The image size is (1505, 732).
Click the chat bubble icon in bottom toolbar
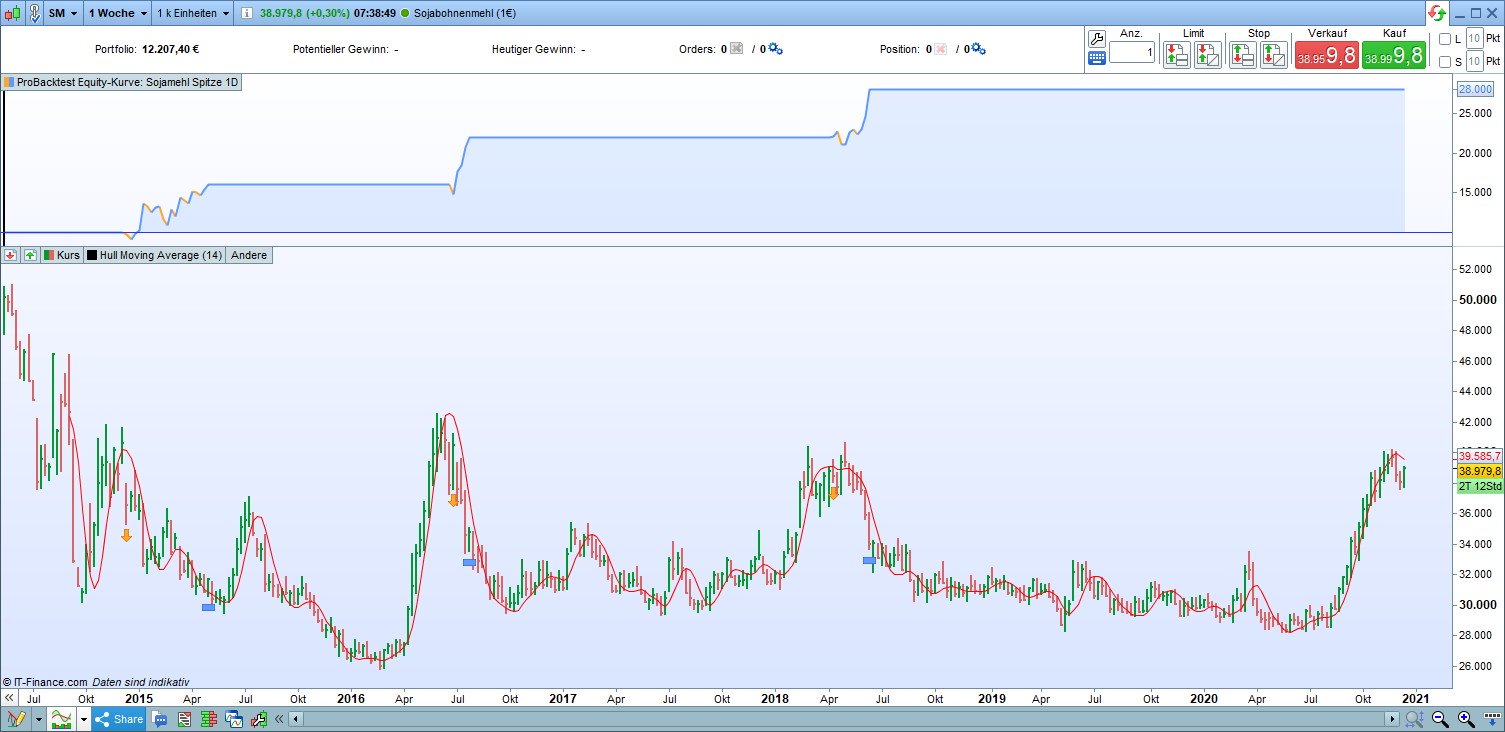pos(160,719)
